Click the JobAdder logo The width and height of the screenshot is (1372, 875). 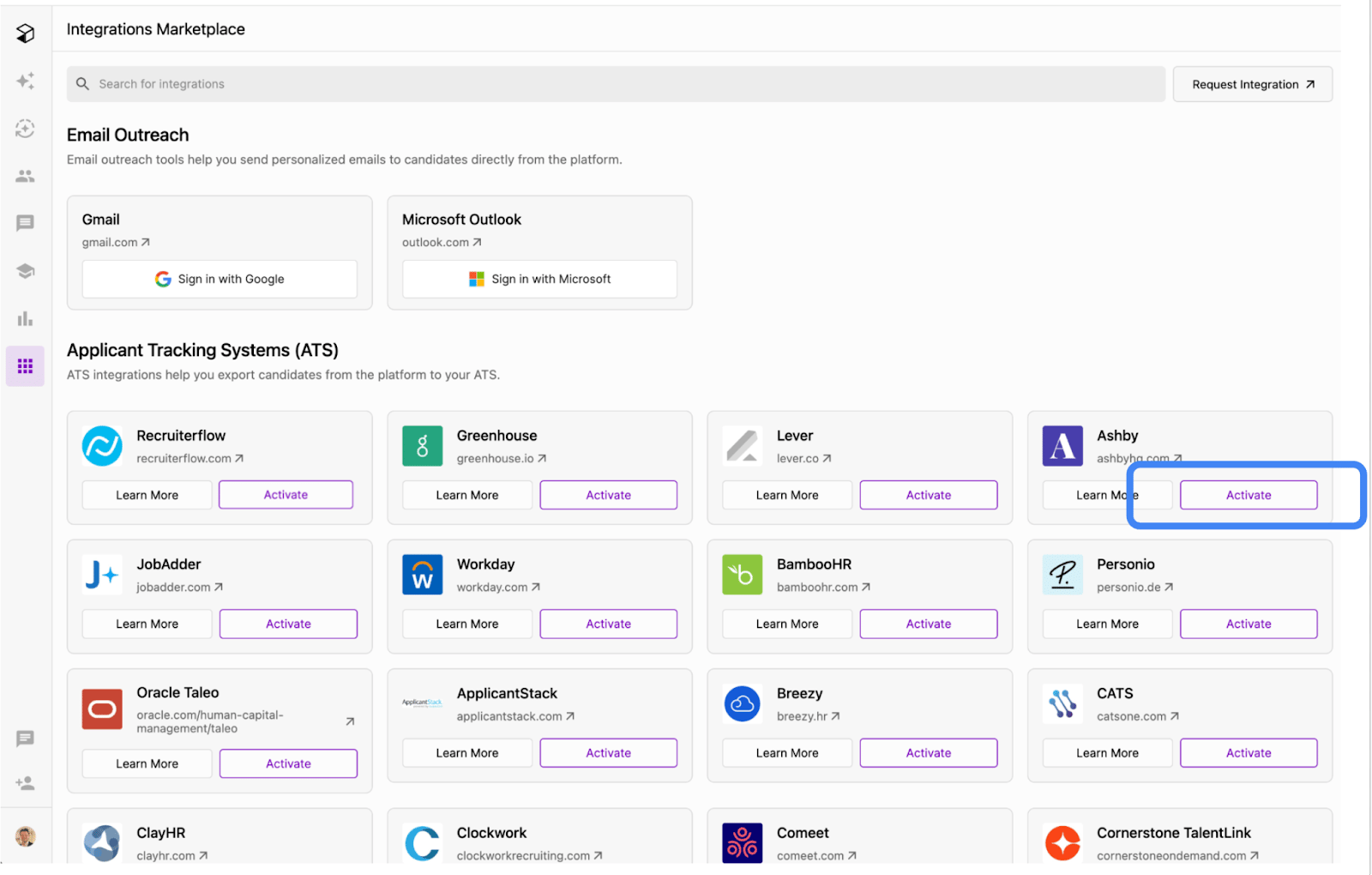tap(102, 575)
